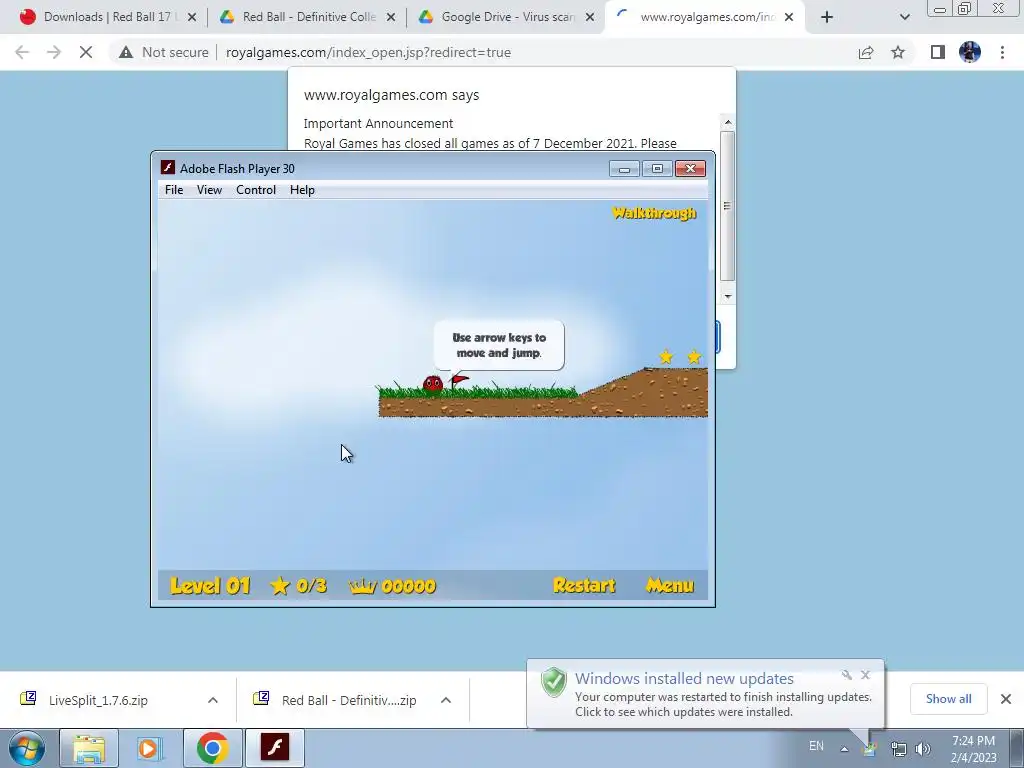Click the second yellow star on the hill
Image resolution: width=1024 pixels, height=768 pixels.
694,357
